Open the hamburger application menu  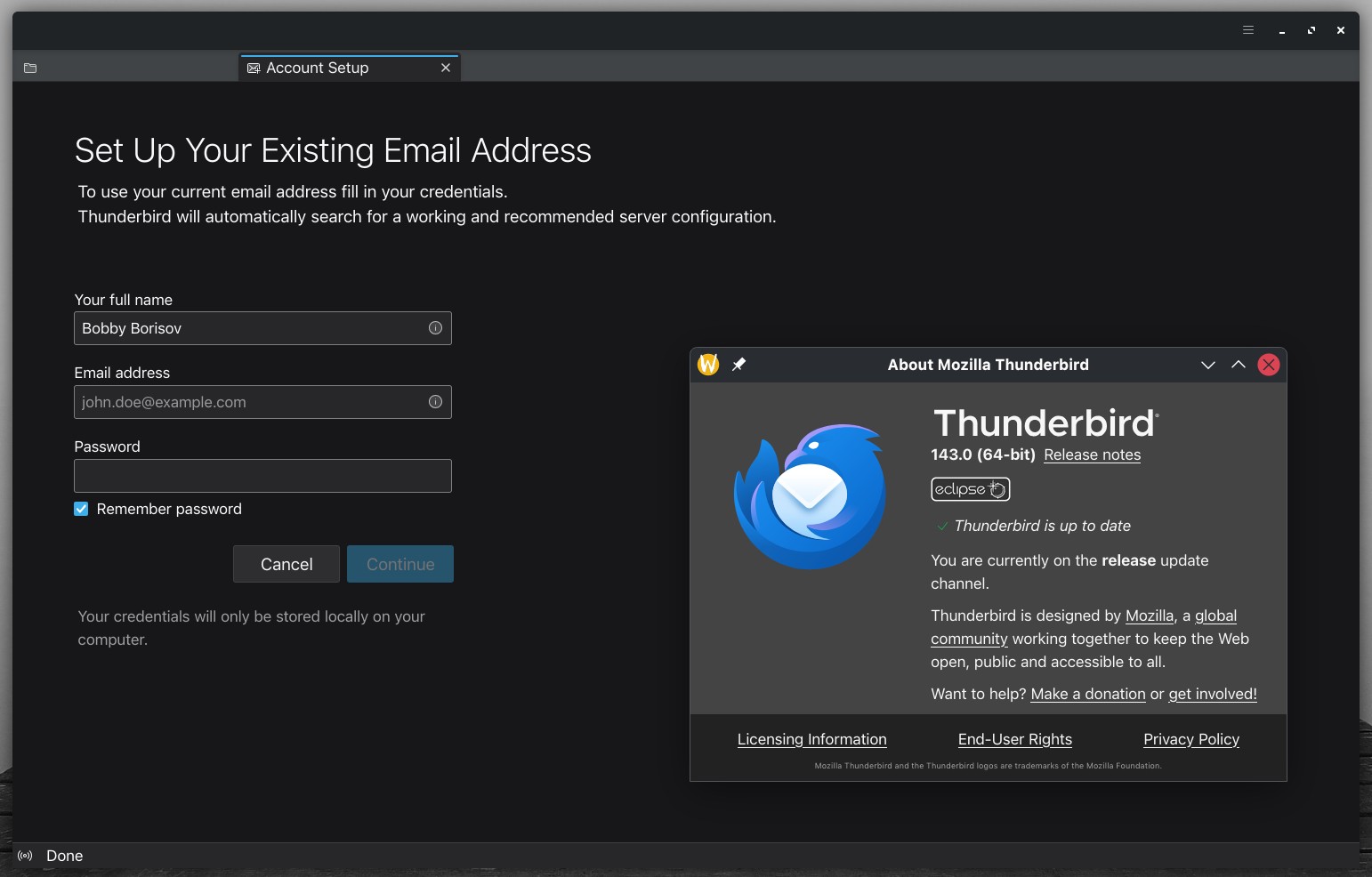click(x=1248, y=30)
